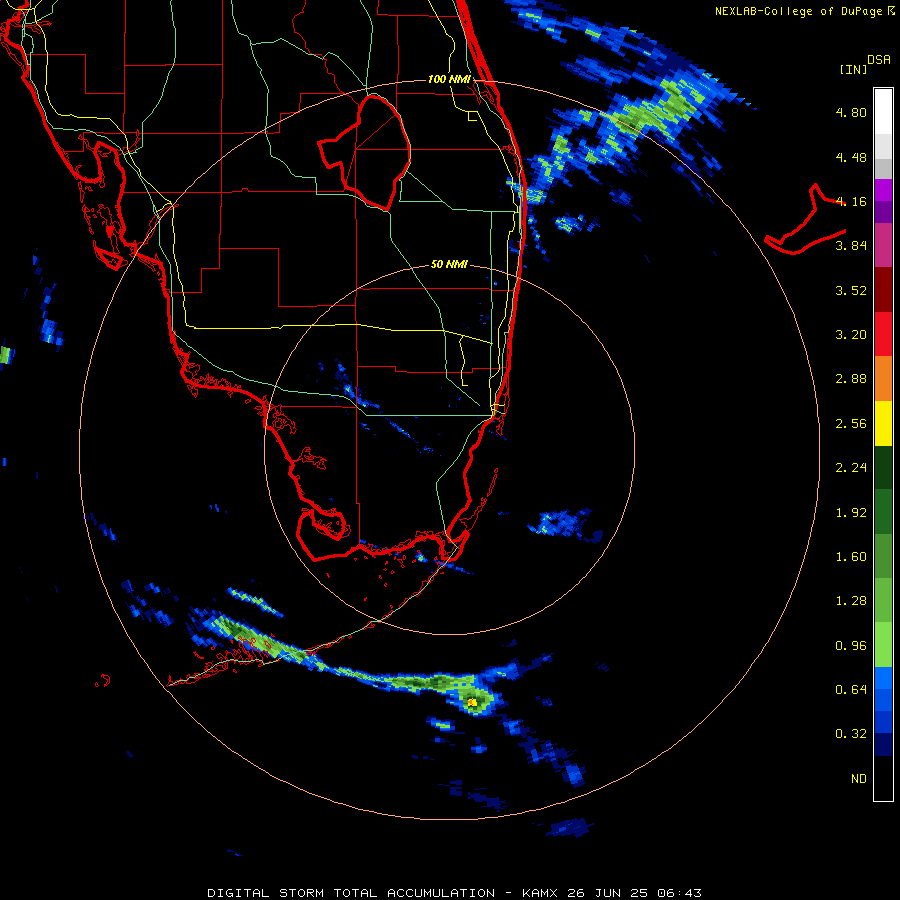The height and width of the screenshot is (900, 900).
Task: Select the orange legend swatch
Action: click(x=883, y=379)
